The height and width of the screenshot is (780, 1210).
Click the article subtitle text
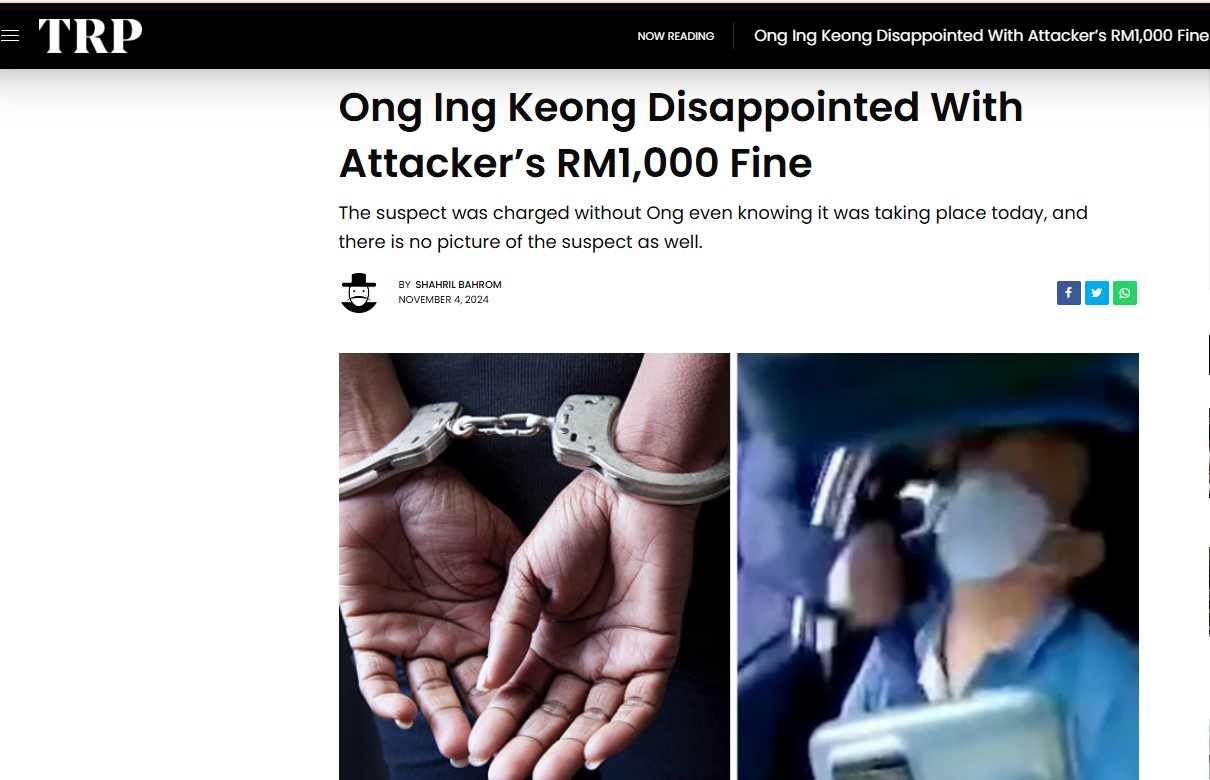point(713,227)
